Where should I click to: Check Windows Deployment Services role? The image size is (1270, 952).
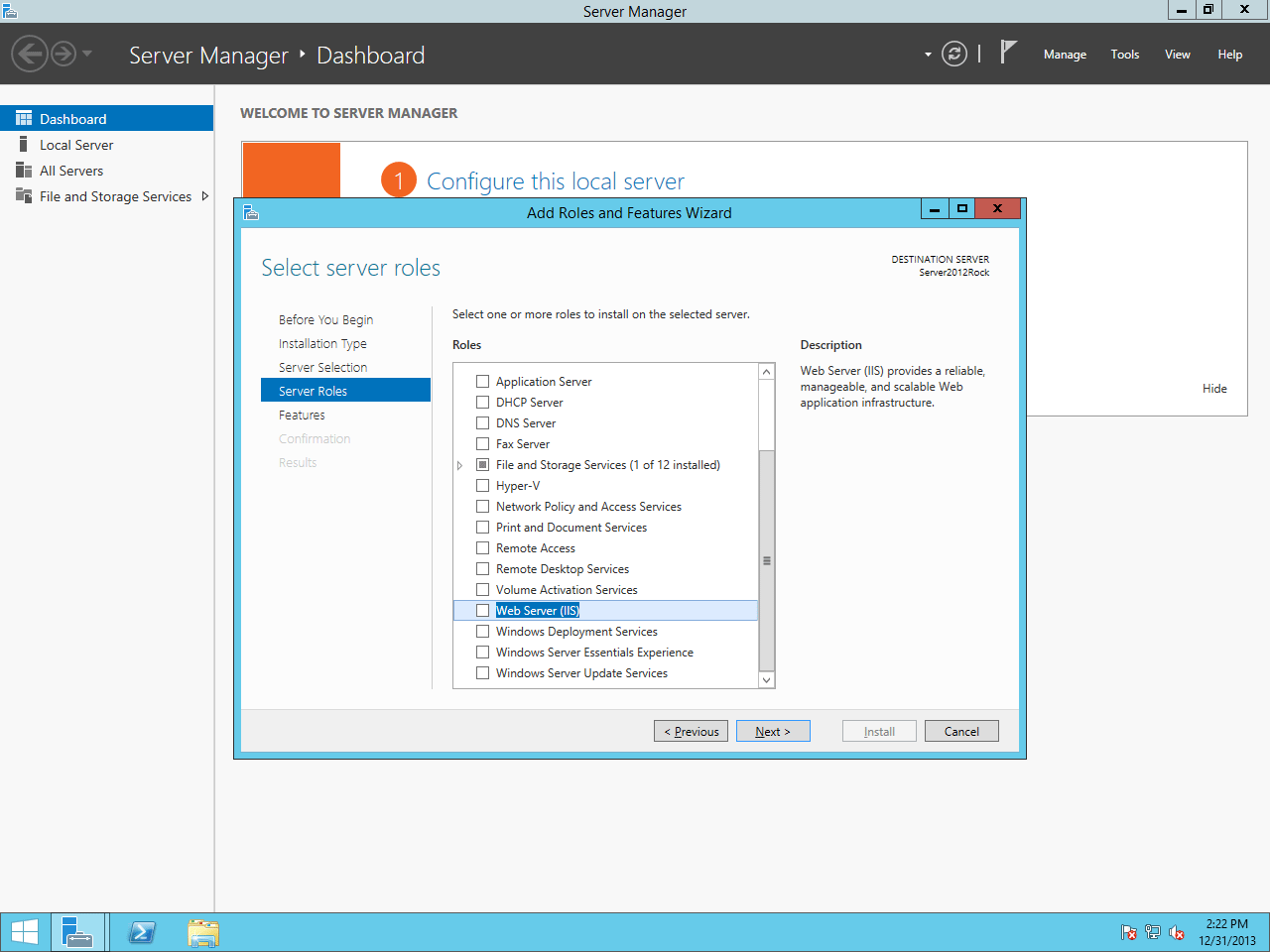[483, 631]
